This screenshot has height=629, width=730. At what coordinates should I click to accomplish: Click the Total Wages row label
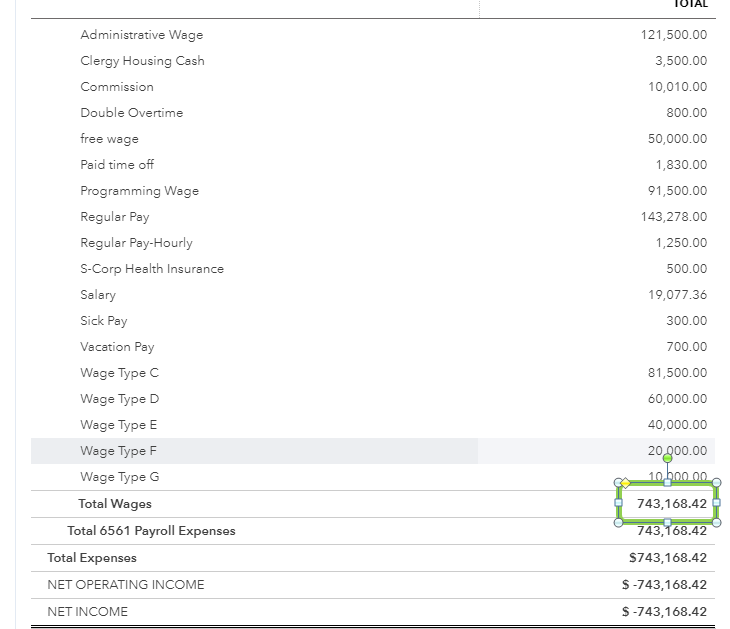tap(115, 504)
